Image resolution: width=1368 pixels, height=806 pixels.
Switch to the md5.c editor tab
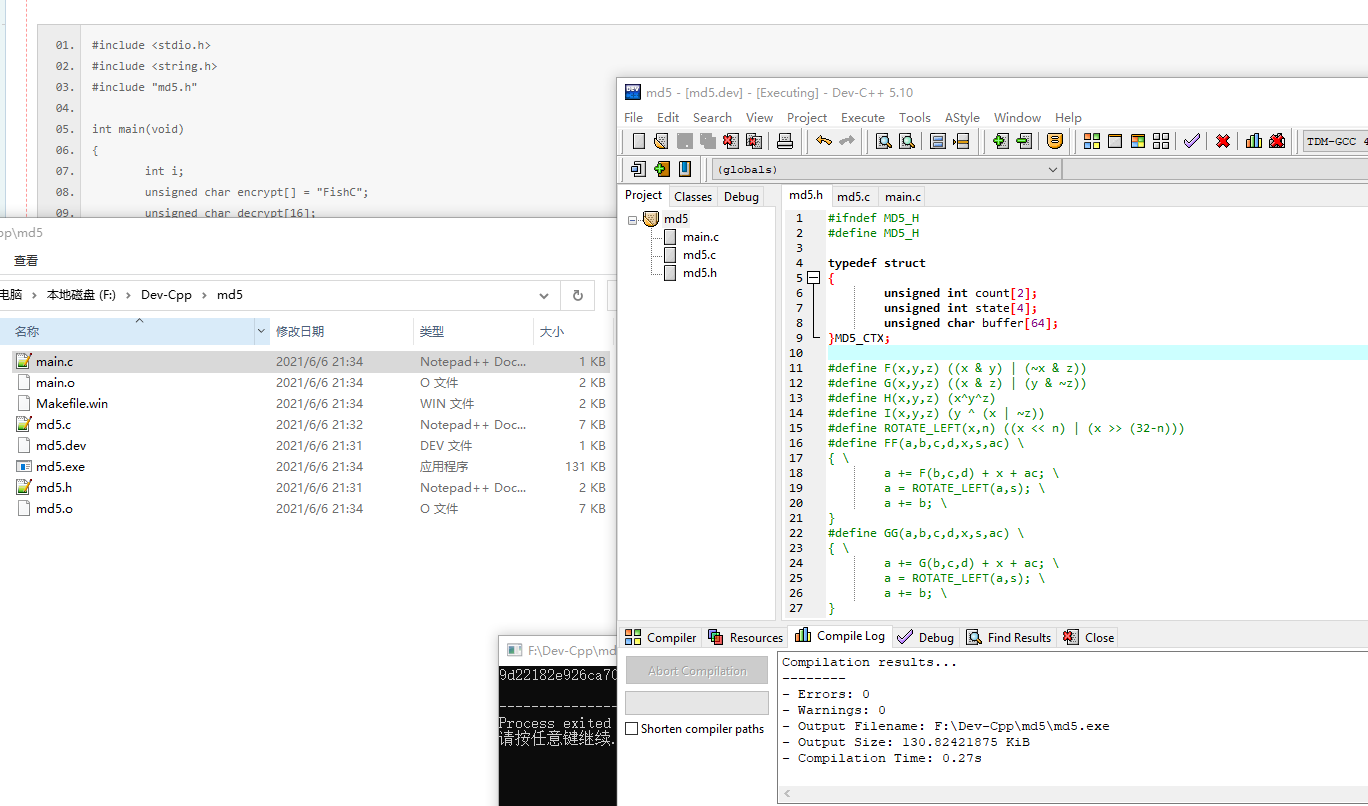(x=853, y=197)
